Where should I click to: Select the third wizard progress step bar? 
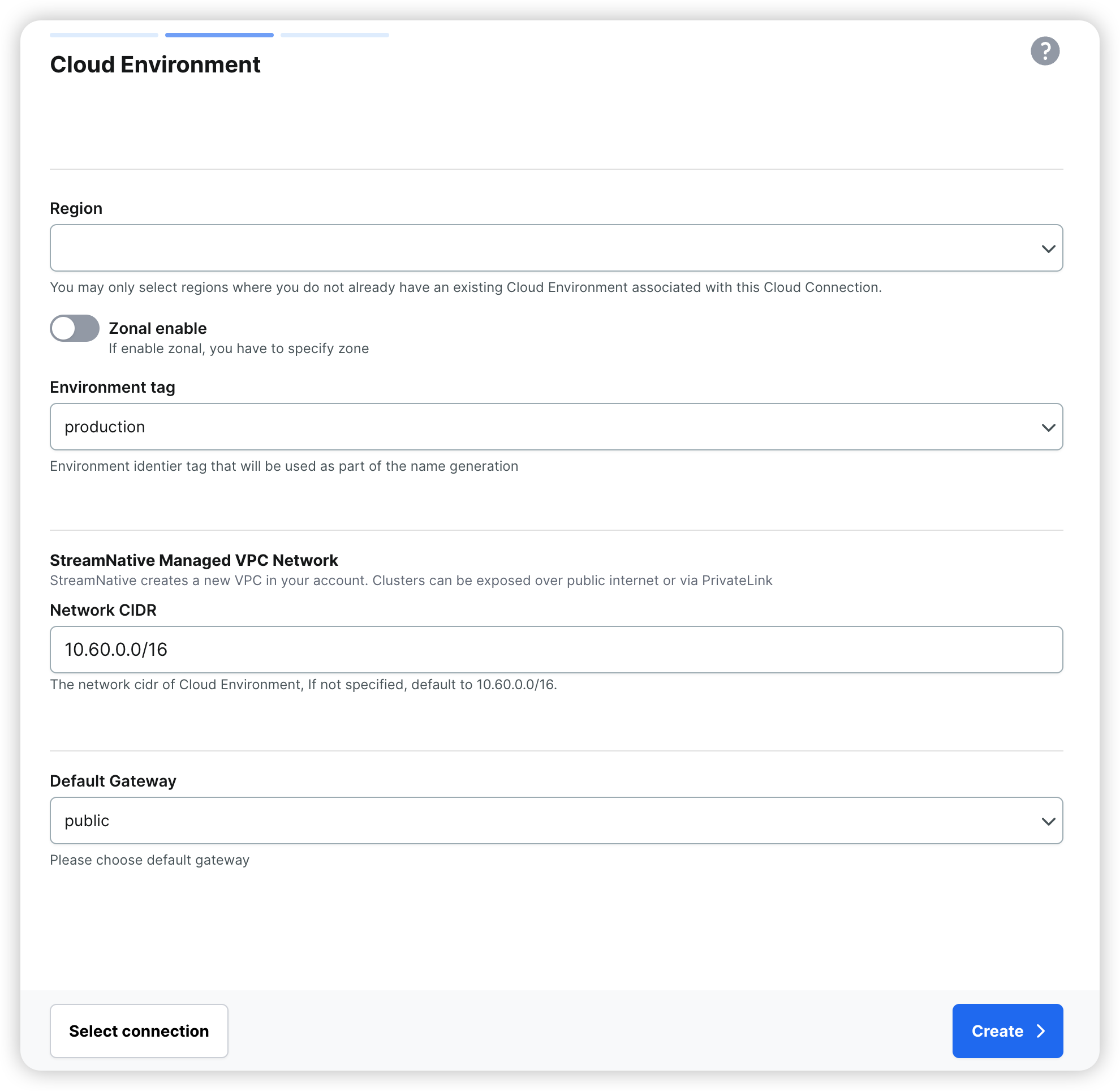pos(334,35)
